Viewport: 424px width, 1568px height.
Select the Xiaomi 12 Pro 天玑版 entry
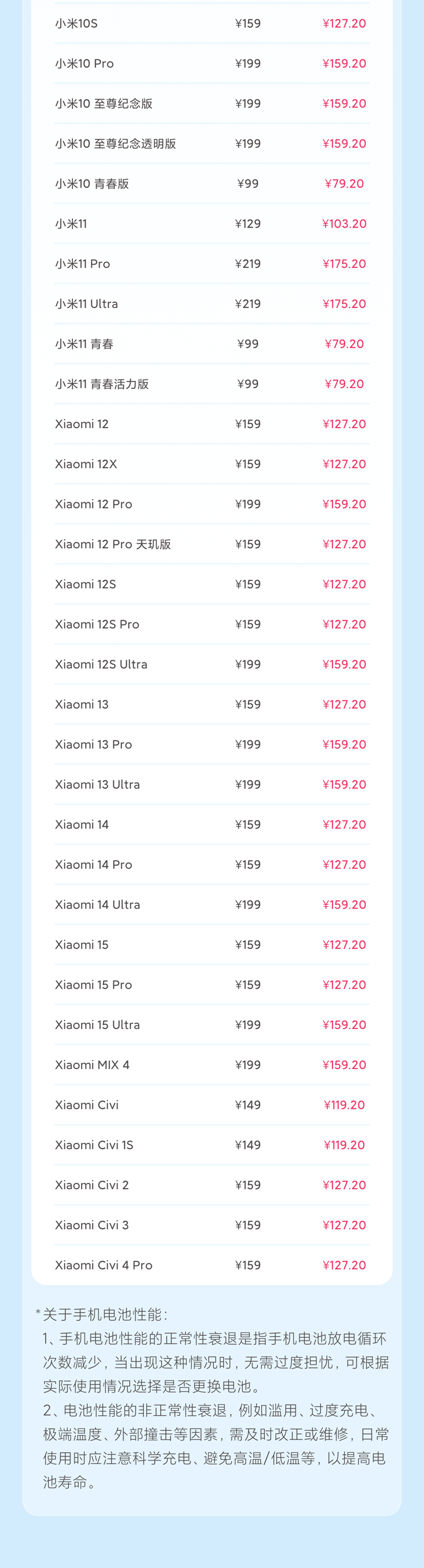[x=113, y=544]
